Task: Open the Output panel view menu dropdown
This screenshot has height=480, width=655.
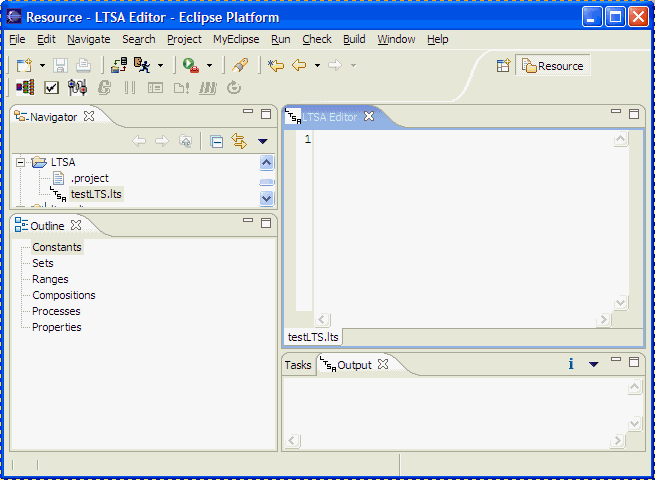Action: [593, 365]
